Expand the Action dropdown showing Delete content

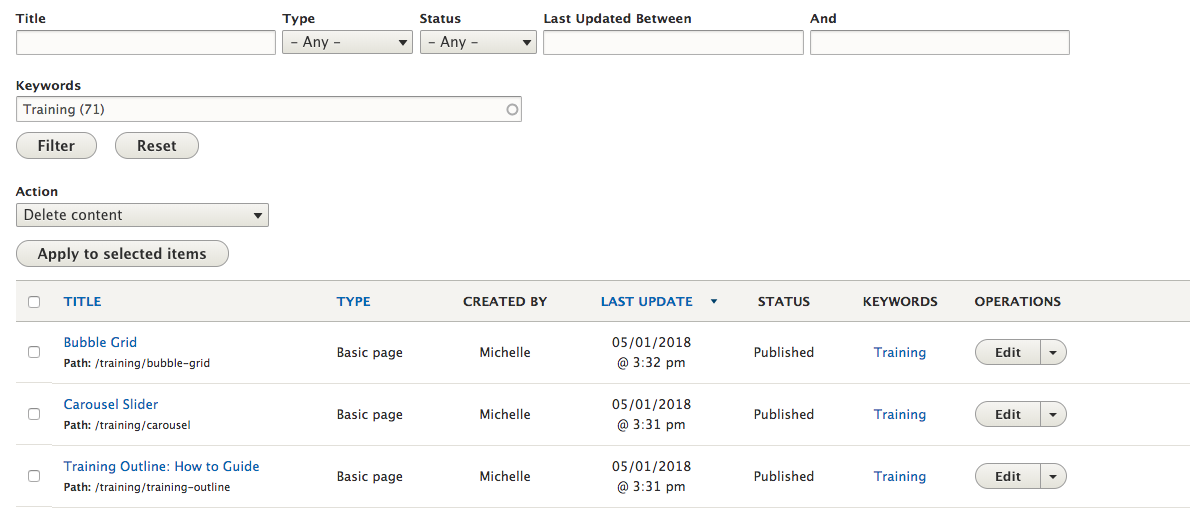[142, 215]
